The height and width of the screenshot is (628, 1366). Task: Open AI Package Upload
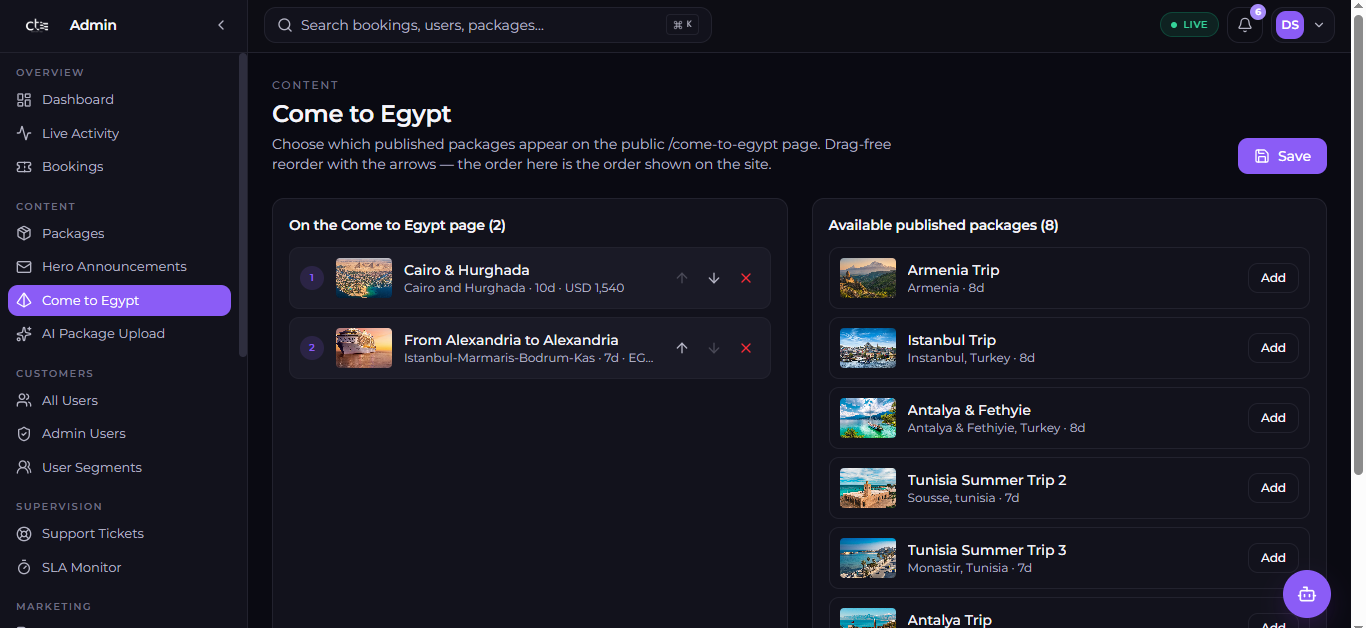(119, 334)
